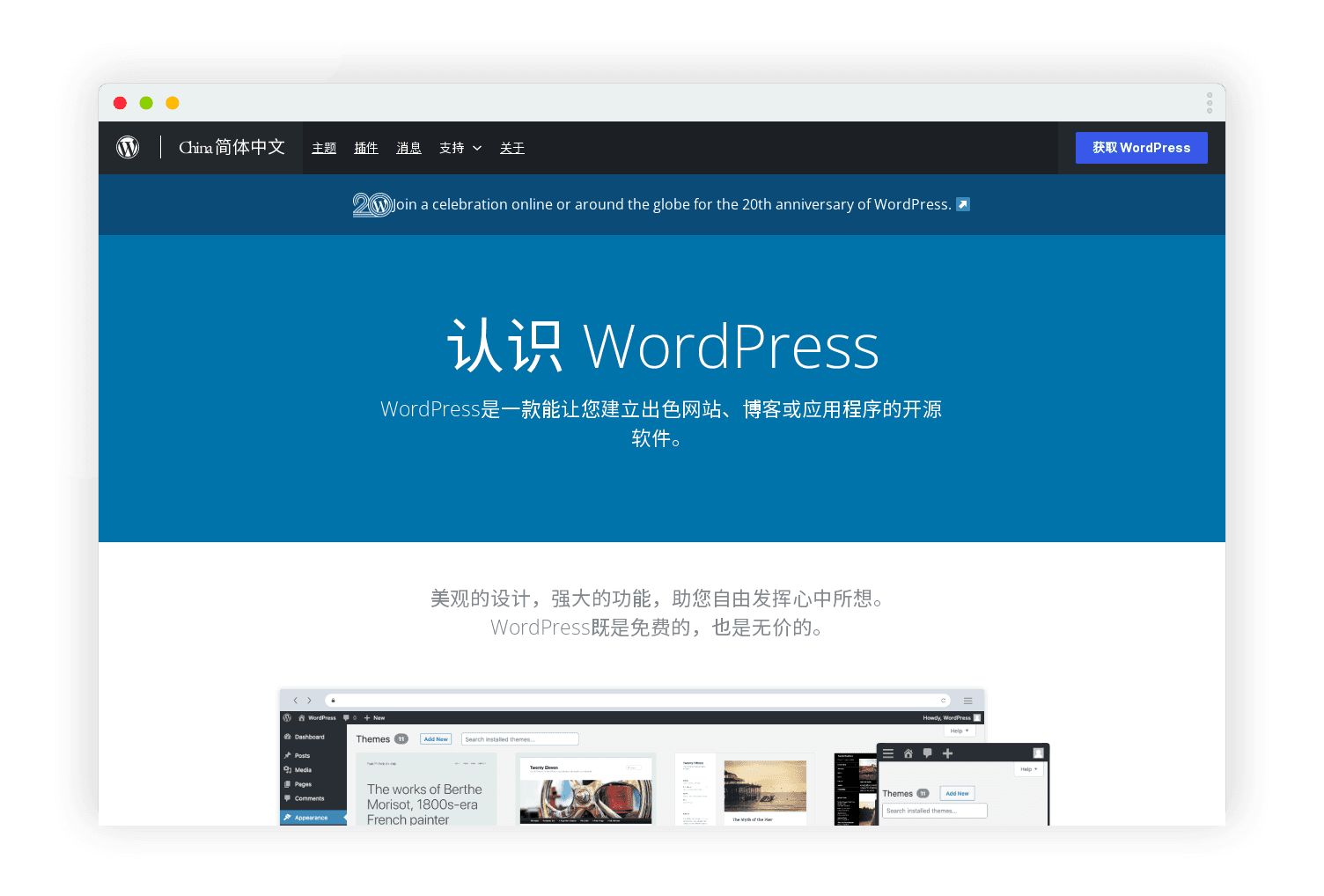
Task: Click the comments bubble in the desktop admin bar
Action: (349, 718)
